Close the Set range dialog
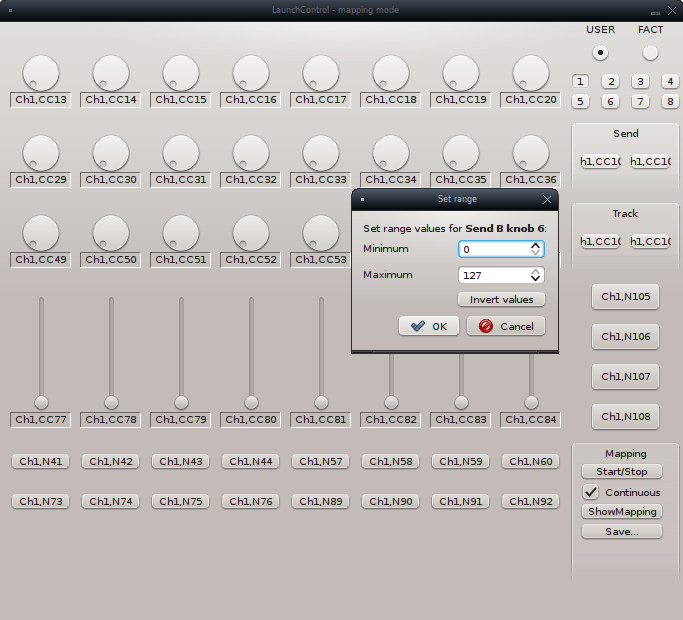This screenshot has width=683, height=620. (x=546, y=199)
